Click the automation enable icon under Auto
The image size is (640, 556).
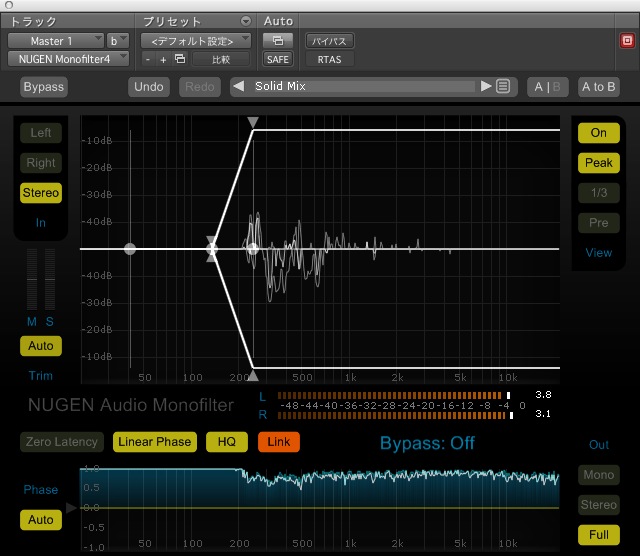point(278,40)
